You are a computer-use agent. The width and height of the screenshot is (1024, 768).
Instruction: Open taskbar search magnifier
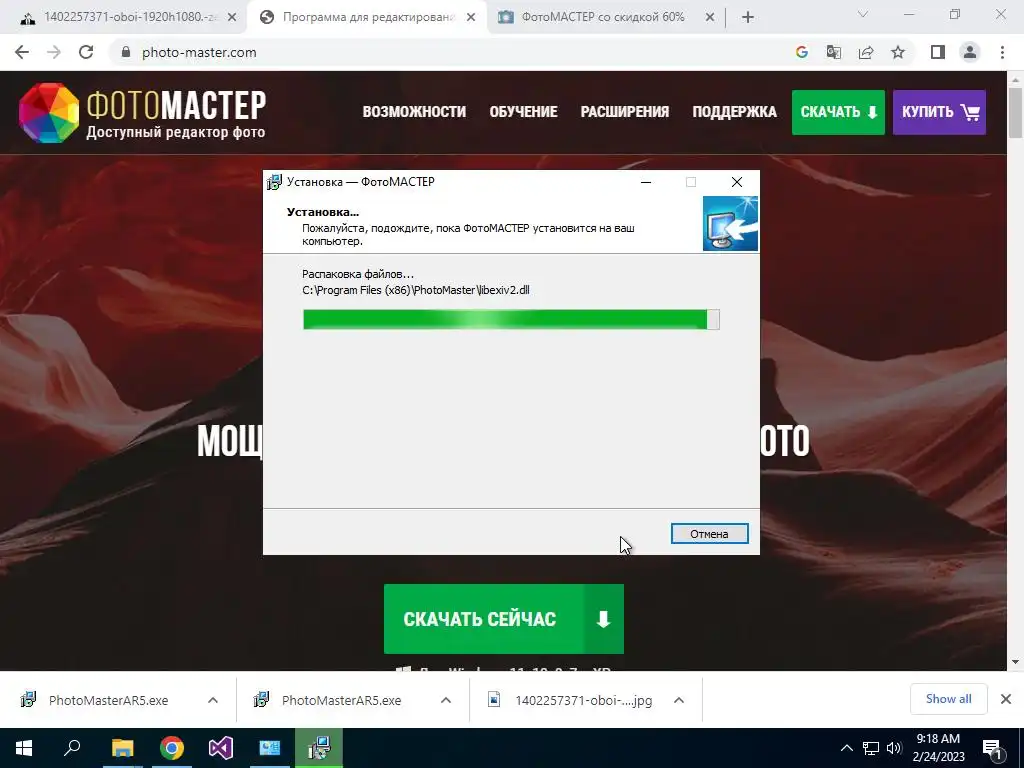point(72,748)
